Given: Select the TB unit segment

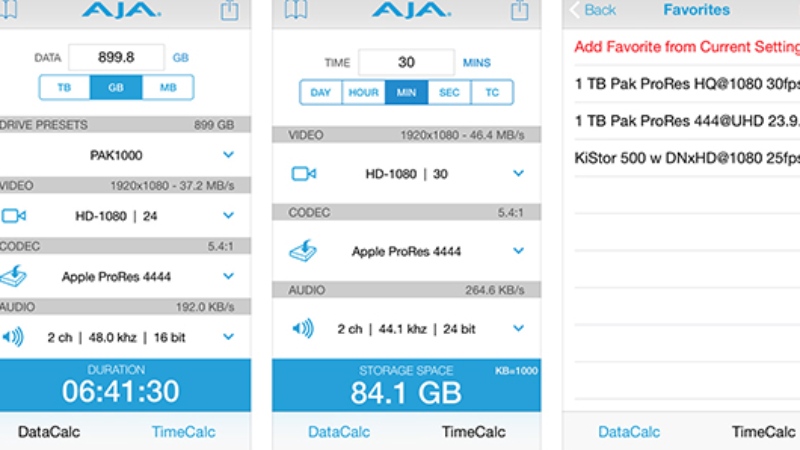Looking at the screenshot, I should pos(65,88).
